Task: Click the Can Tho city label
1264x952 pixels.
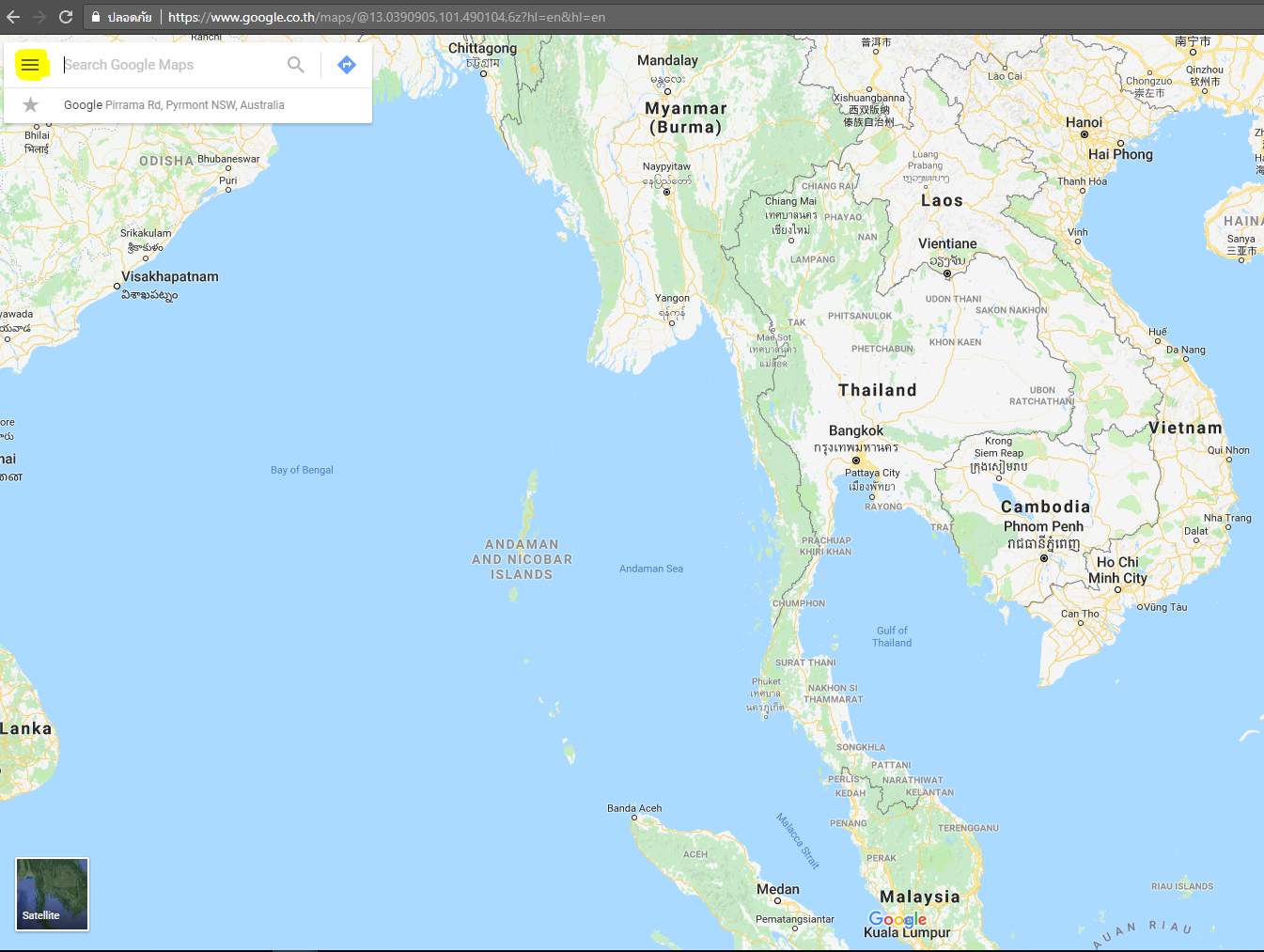Action: coord(1080,614)
